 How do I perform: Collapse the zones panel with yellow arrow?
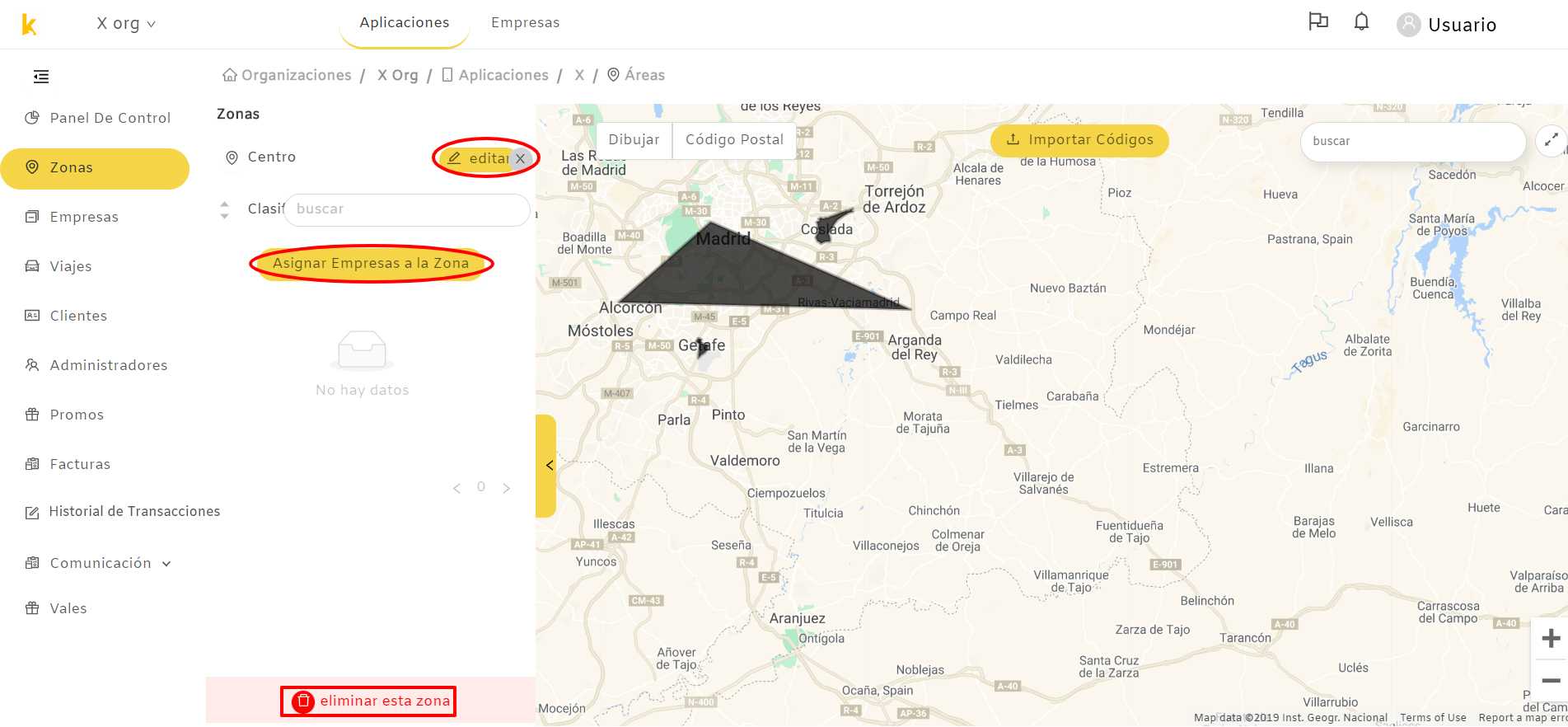546,466
